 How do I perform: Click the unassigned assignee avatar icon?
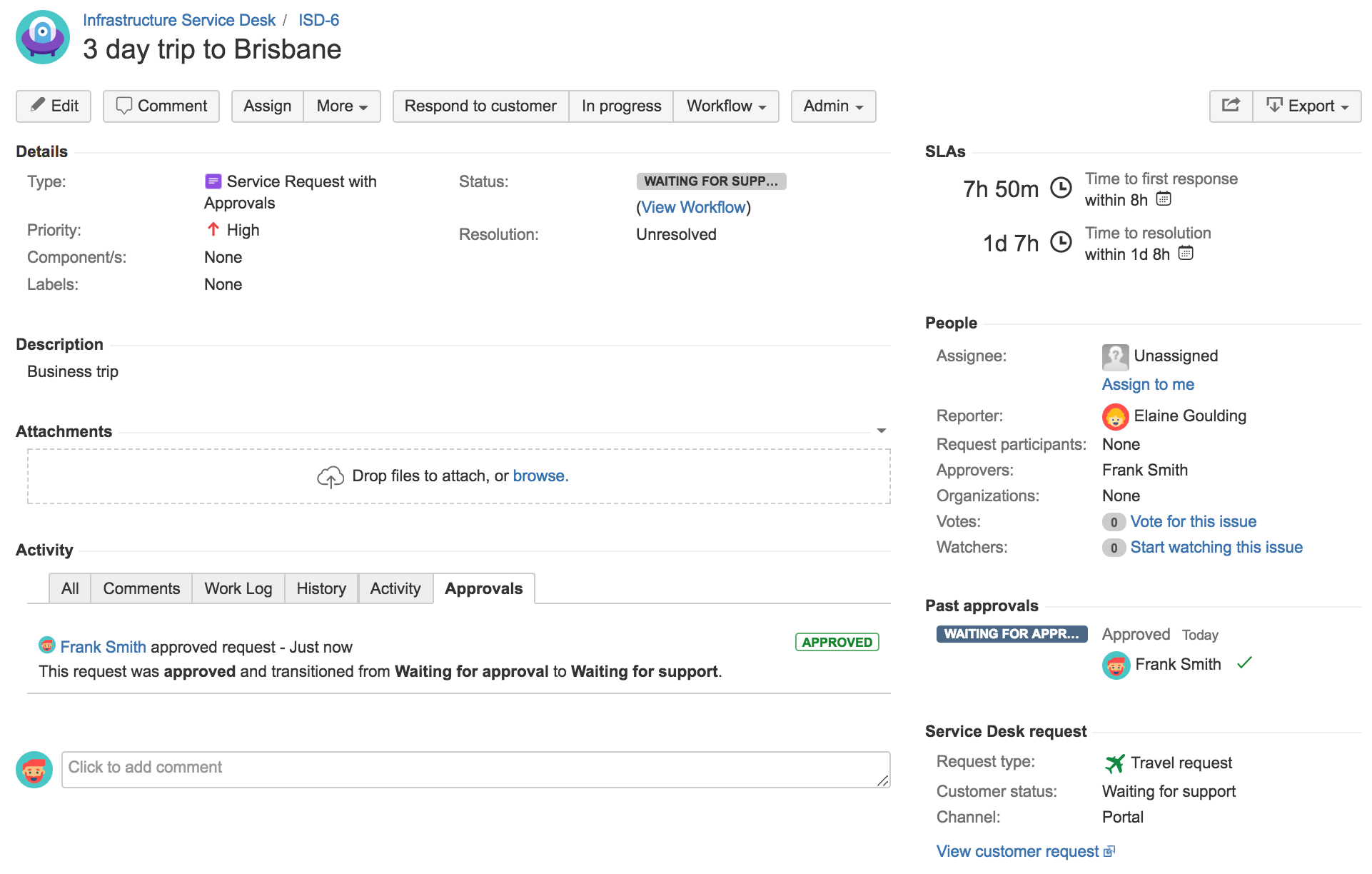pyautogui.click(x=1115, y=356)
